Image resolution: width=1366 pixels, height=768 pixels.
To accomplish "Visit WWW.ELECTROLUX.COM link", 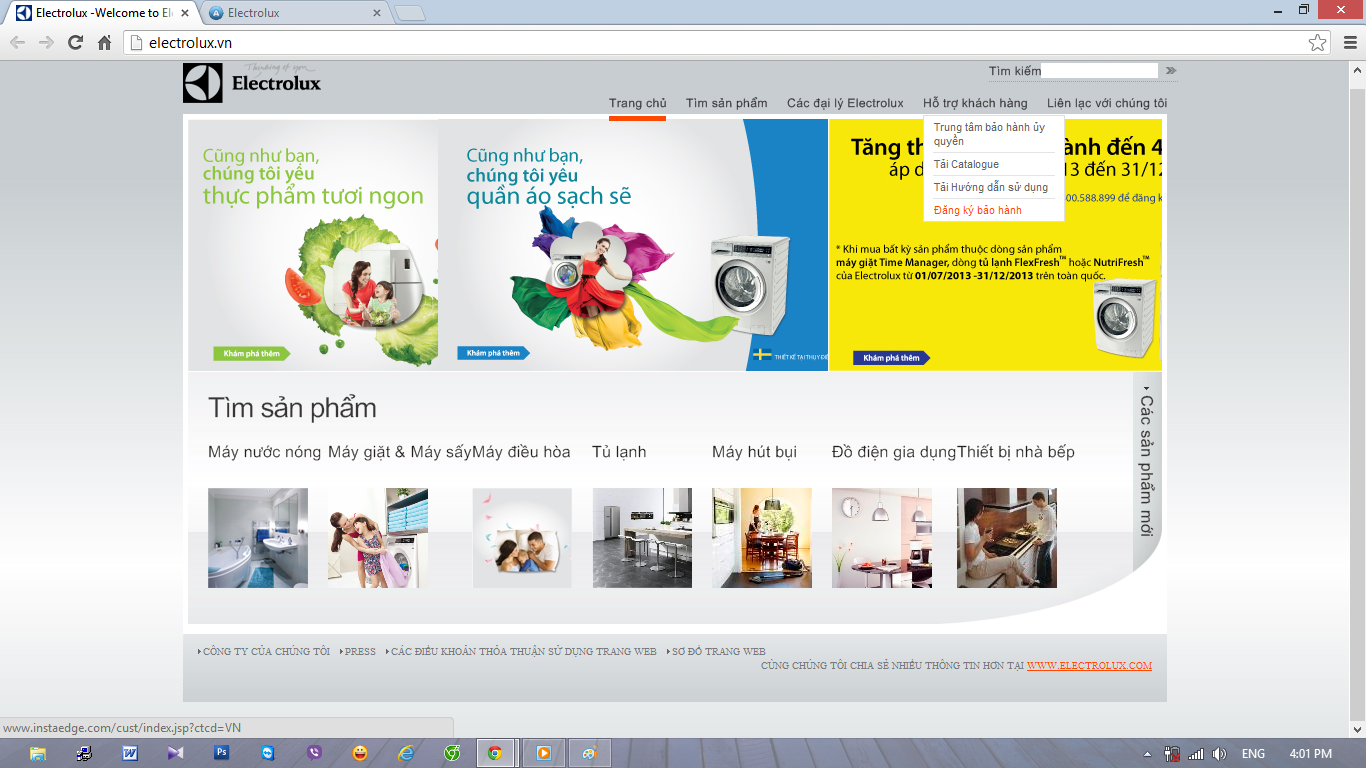I will tap(1089, 665).
